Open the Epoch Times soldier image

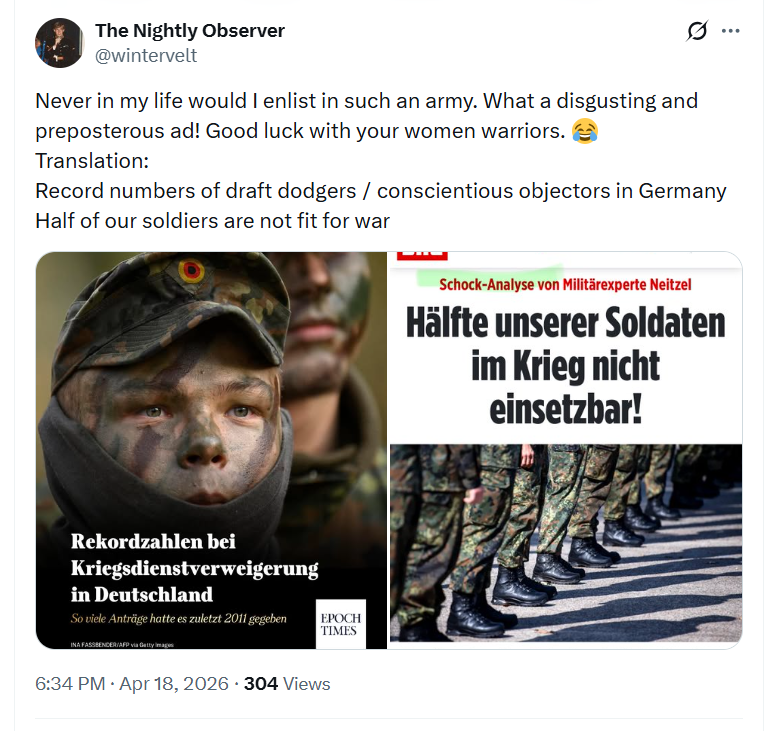click(x=211, y=450)
